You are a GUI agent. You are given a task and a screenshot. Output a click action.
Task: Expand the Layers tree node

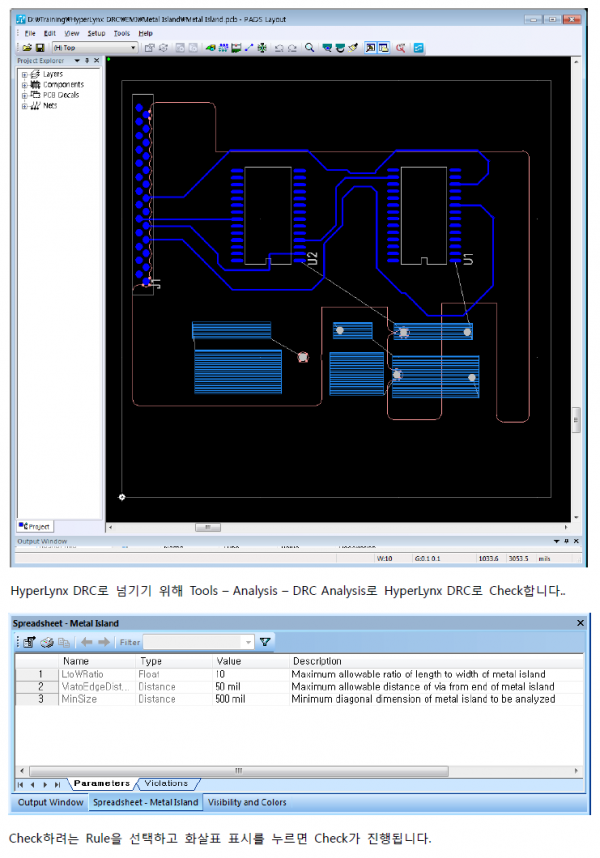[x=24, y=74]
